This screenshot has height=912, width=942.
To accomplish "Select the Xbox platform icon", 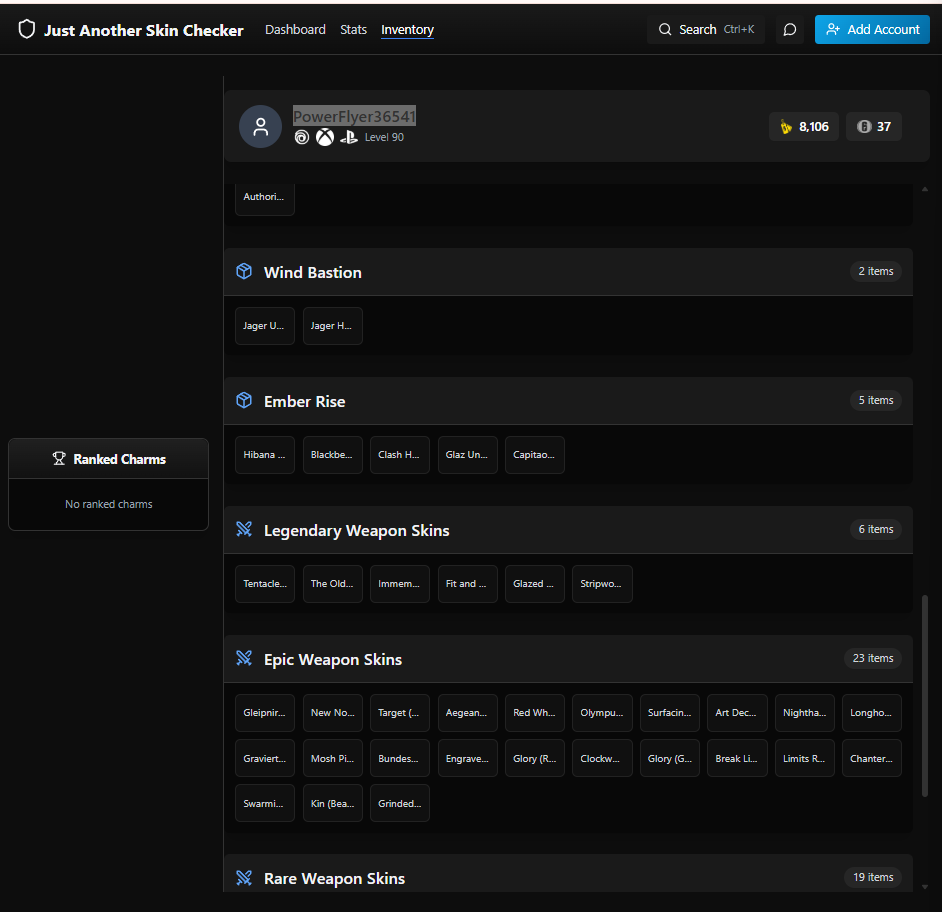I will click(x=325, y=138).
